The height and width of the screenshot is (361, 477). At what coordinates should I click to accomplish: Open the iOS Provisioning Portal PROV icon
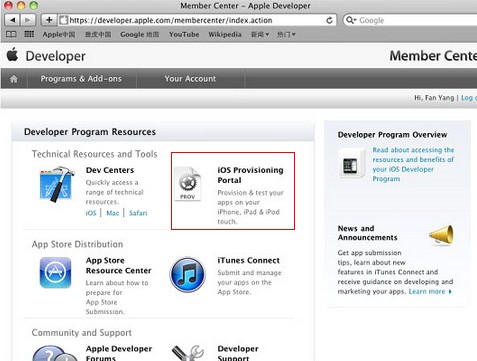(x=188, y=184)
